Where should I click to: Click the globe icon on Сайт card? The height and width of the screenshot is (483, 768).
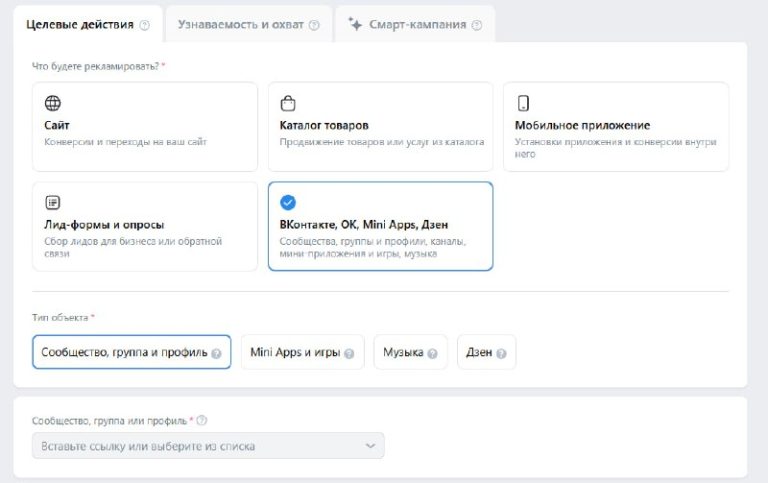coord(53,103)
